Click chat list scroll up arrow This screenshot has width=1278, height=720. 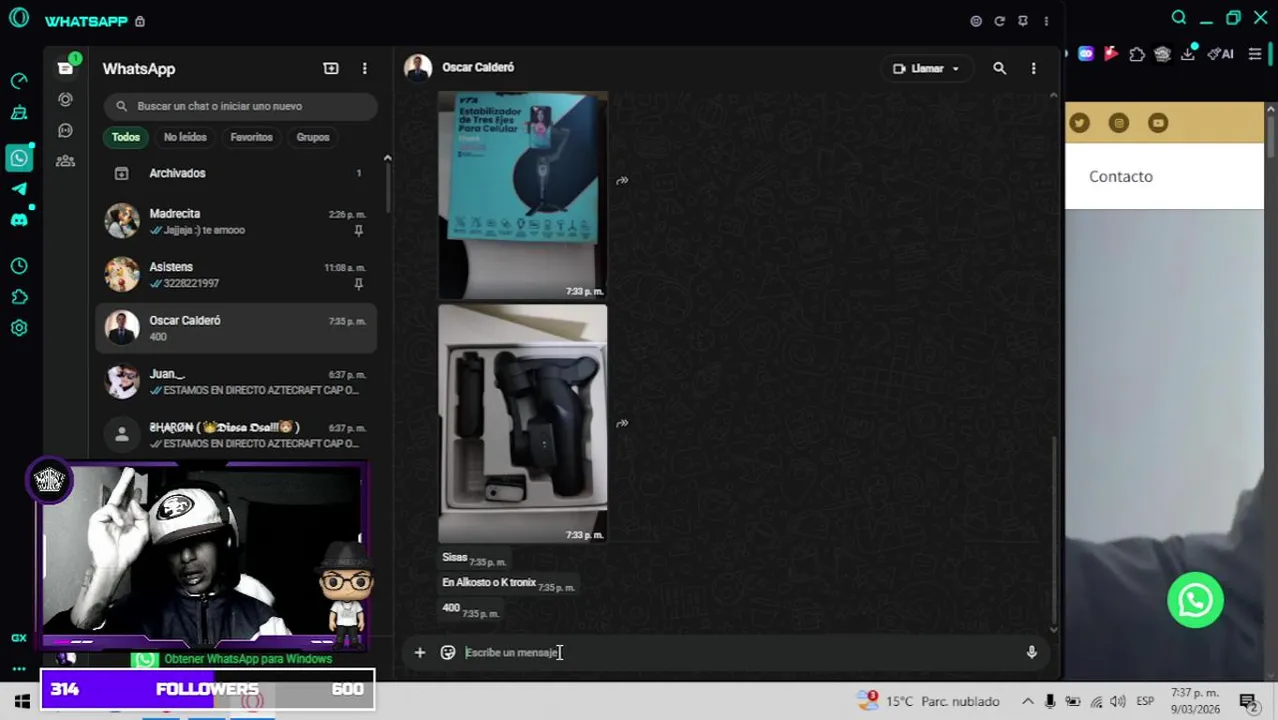[387, 158]
